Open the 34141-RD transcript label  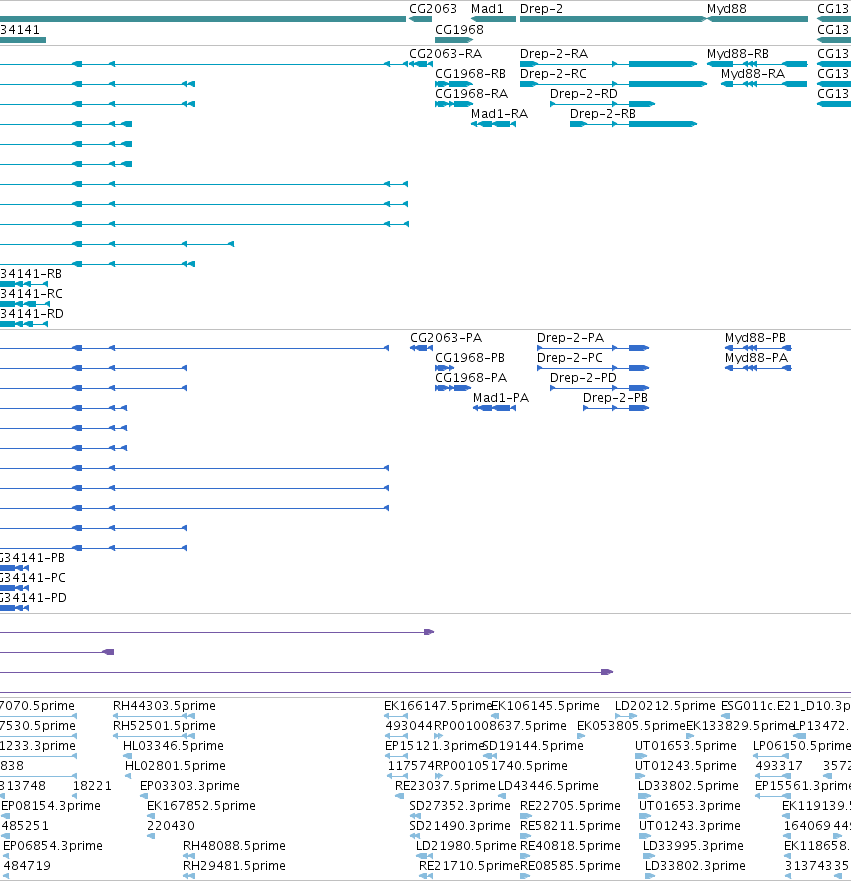pyautogui.click(x=31, y=314)
